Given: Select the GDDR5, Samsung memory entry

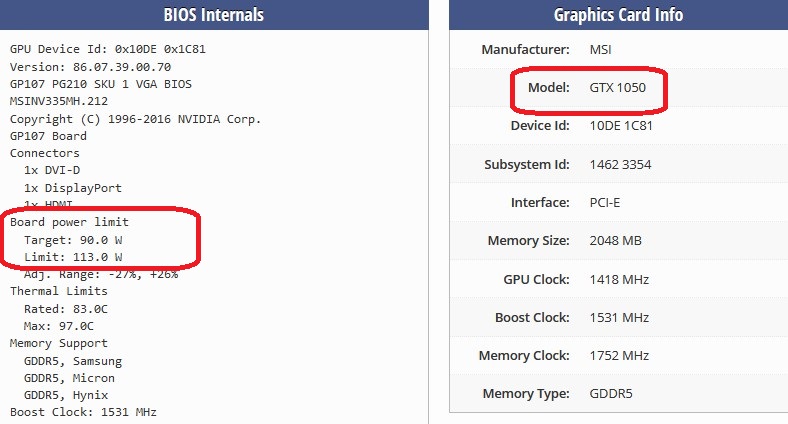Looking at the screenshot, I should [x=73, y=361].
